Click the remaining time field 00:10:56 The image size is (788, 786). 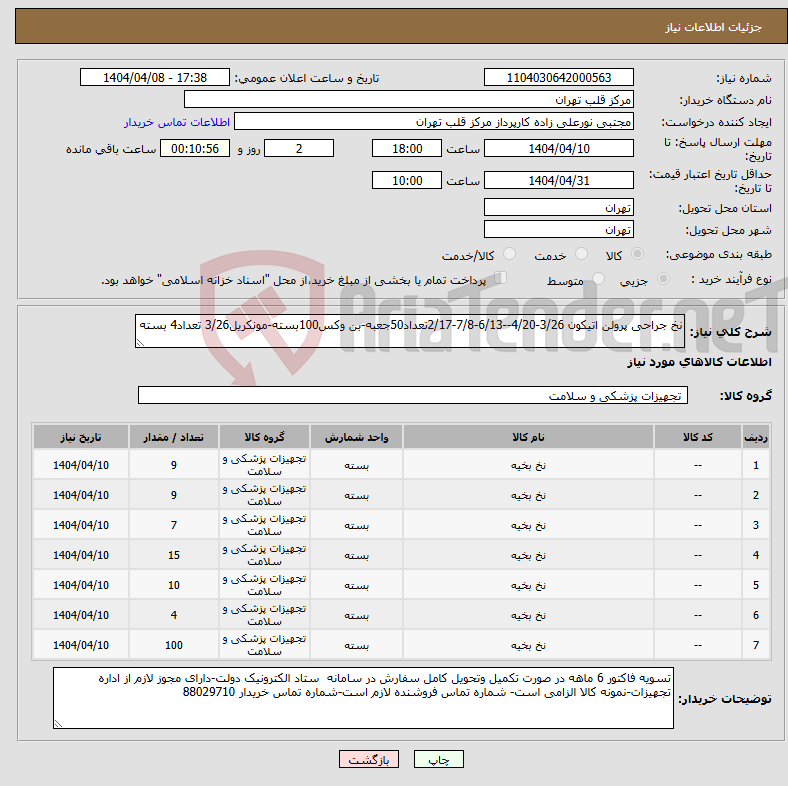click(x=195, y=148)
